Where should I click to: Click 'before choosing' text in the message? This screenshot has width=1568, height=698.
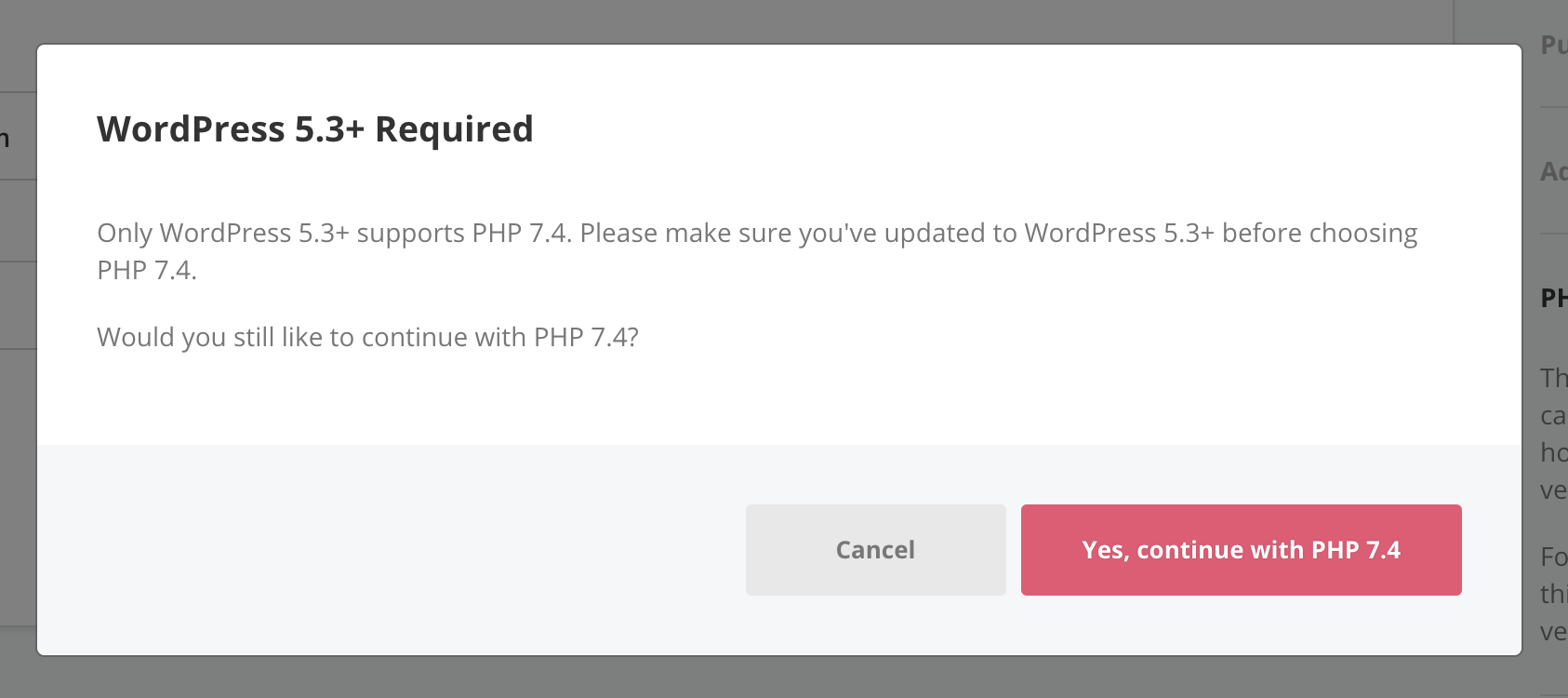(x=1320, y=233)
